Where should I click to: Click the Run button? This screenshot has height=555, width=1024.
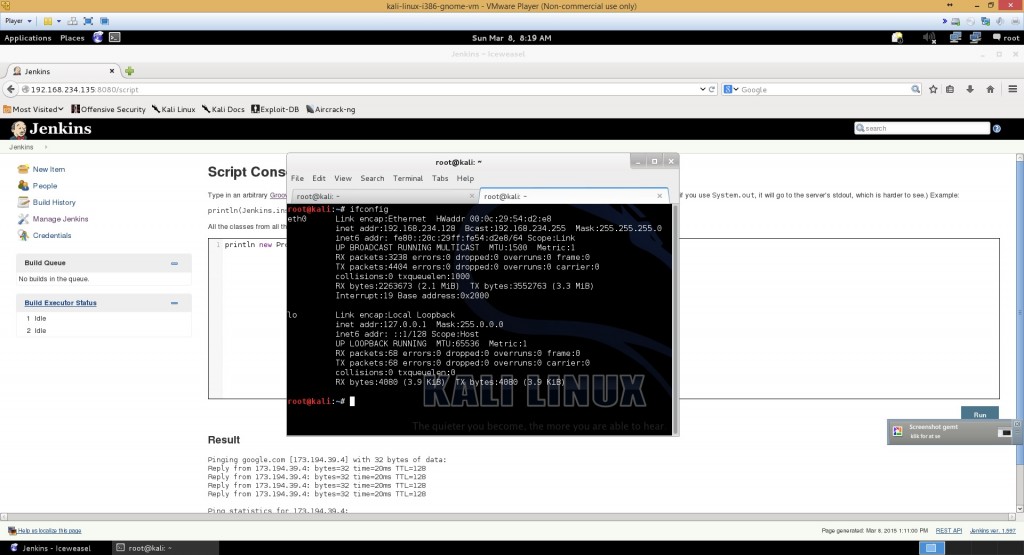tap(980, 414)
